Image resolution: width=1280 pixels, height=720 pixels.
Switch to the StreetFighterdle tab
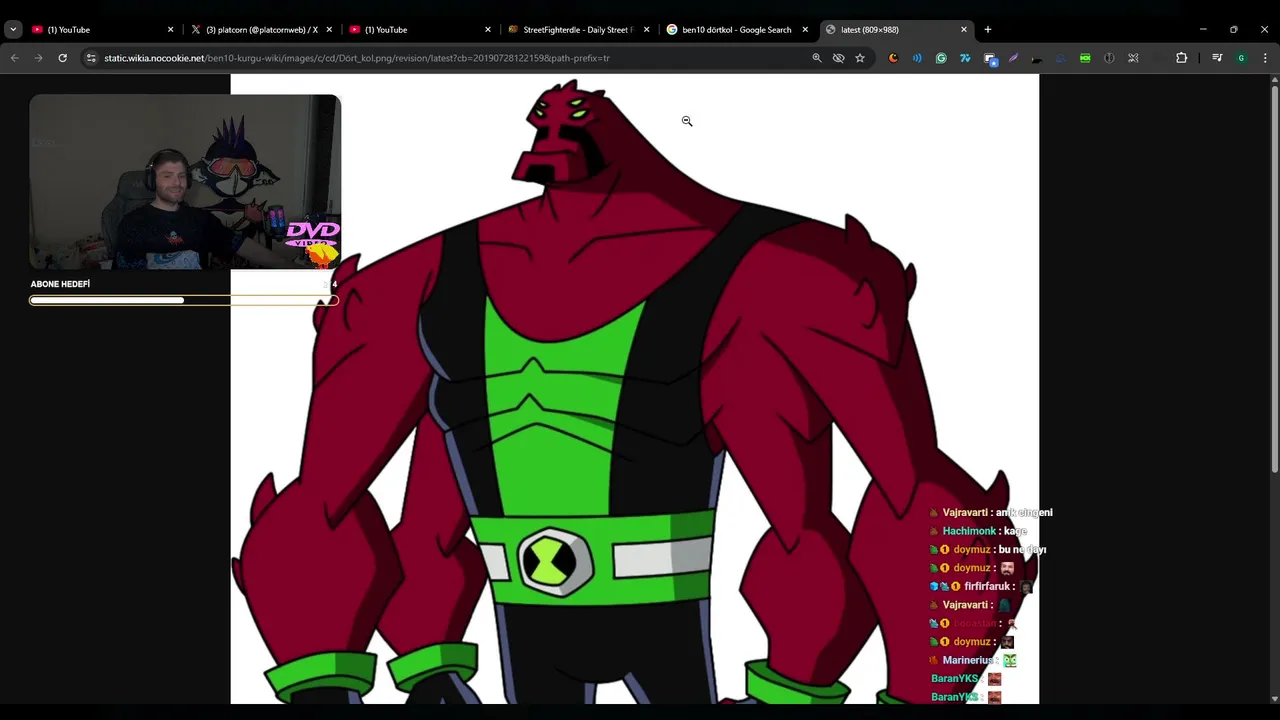tap(577, 30)
